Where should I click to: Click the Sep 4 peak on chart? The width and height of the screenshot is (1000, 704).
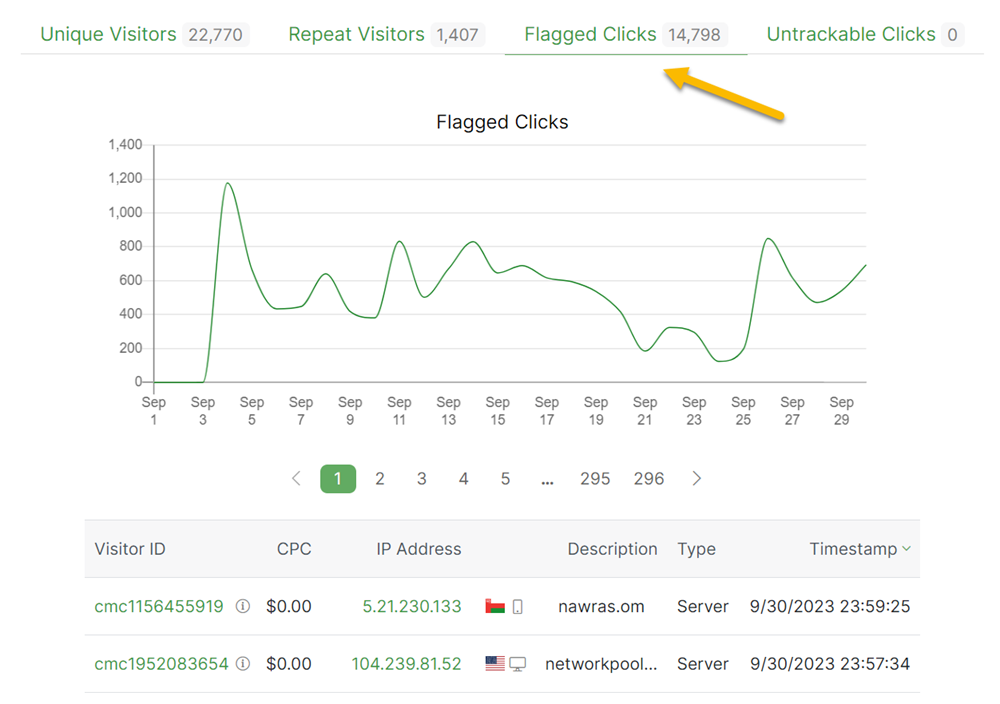pos(228,184)
